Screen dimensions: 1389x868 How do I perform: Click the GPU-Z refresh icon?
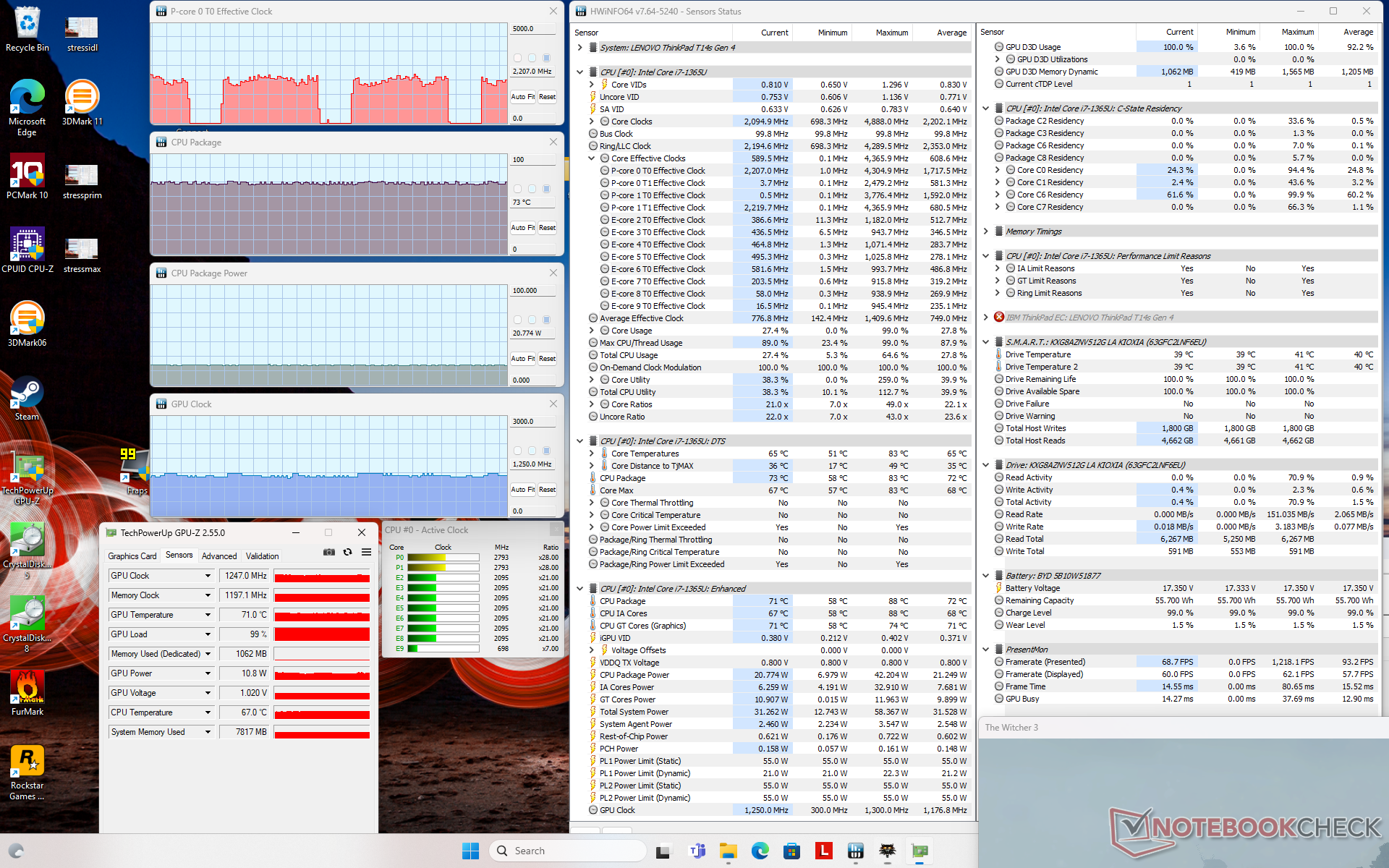click(347, 552)
